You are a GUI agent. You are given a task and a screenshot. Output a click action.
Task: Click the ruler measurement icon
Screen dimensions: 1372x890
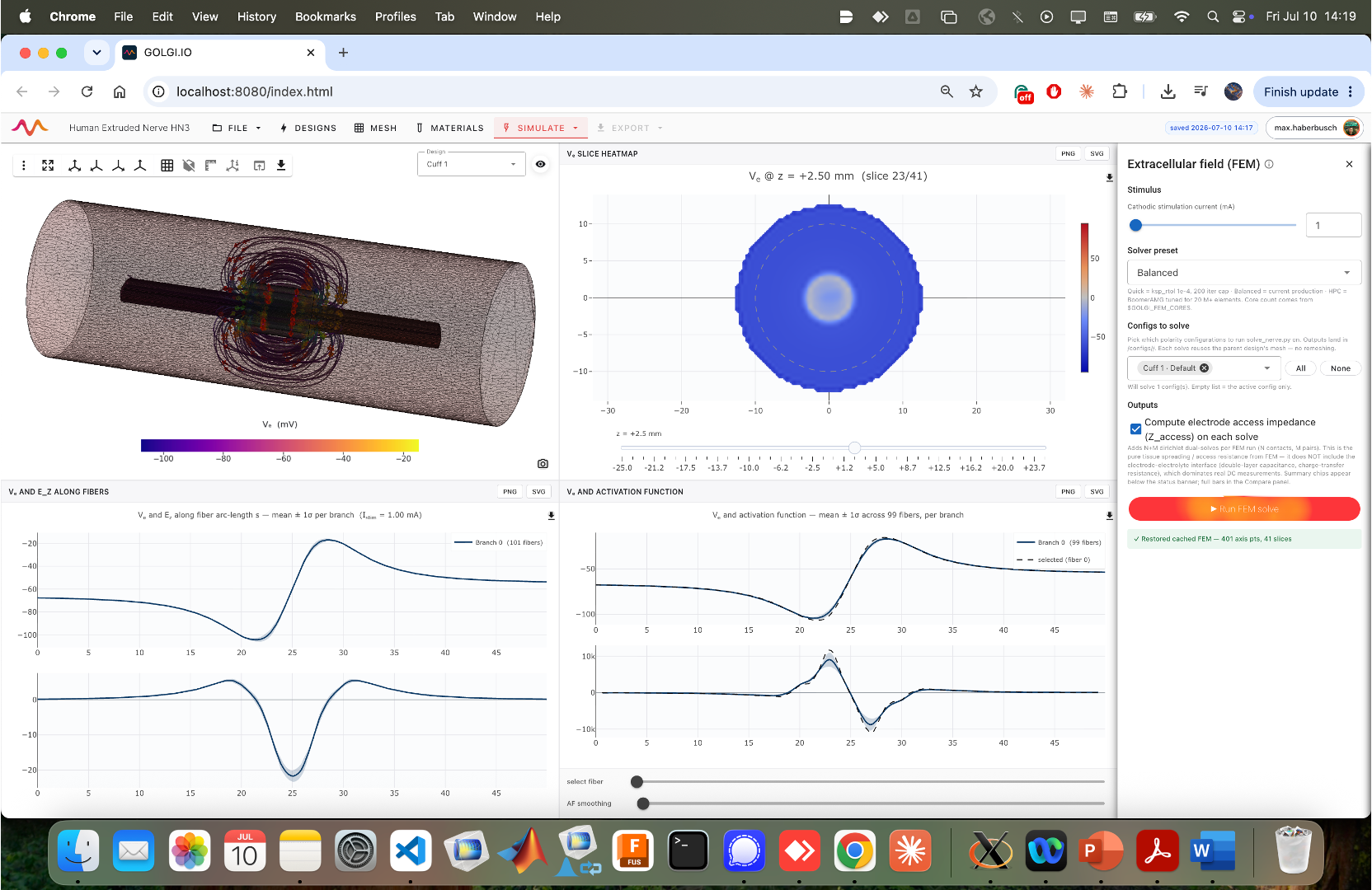click(211, 166)
